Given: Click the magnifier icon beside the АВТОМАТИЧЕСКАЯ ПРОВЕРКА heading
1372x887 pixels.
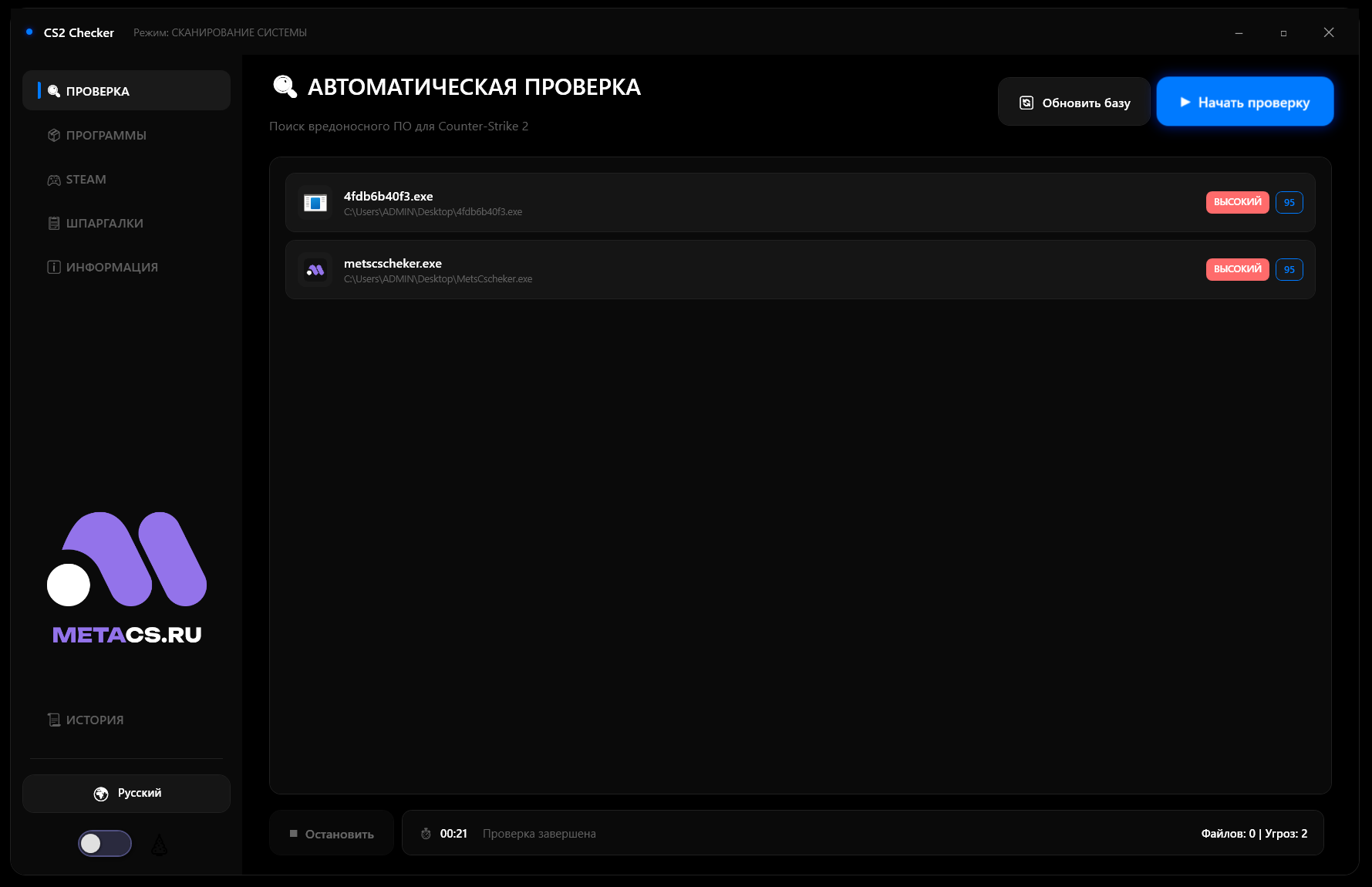Looking at the screenshot, I should point(285,86).
